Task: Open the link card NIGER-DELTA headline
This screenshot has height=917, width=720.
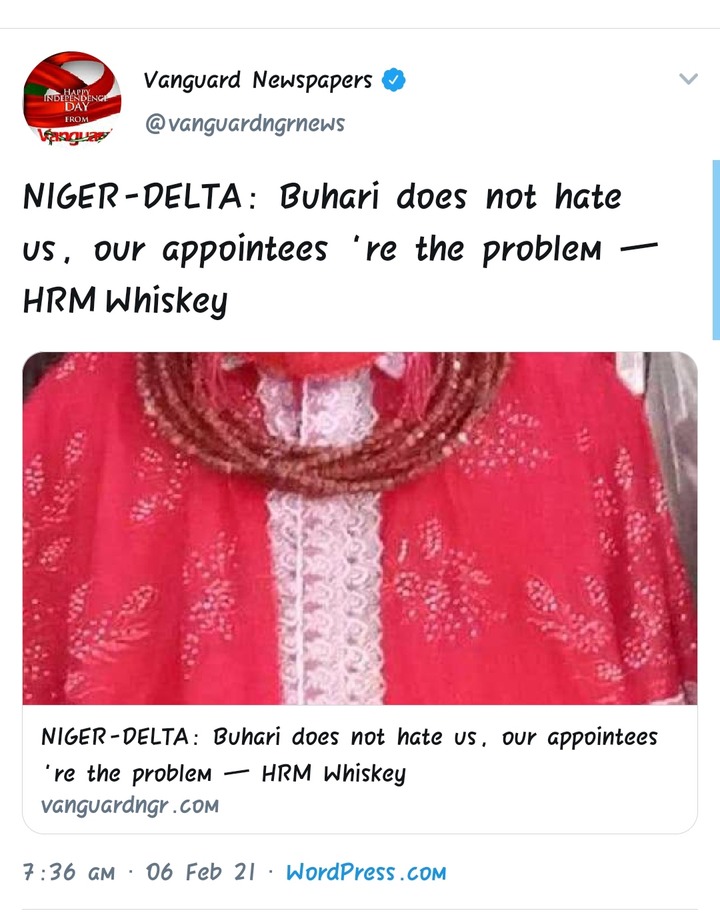Action: click(349, 755)
